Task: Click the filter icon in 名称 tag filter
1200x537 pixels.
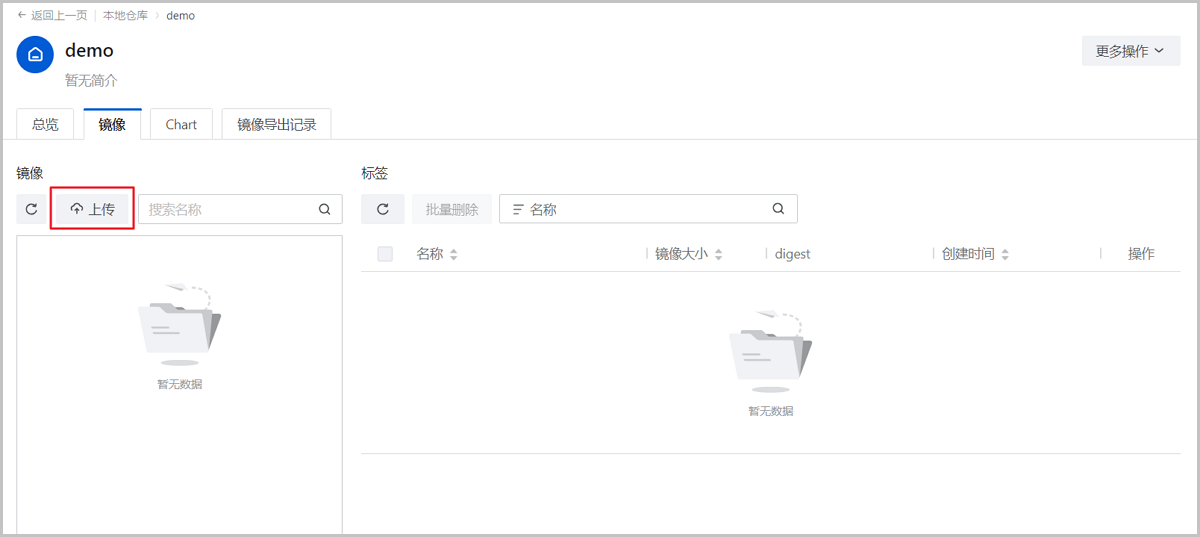Action: (518, 209)
